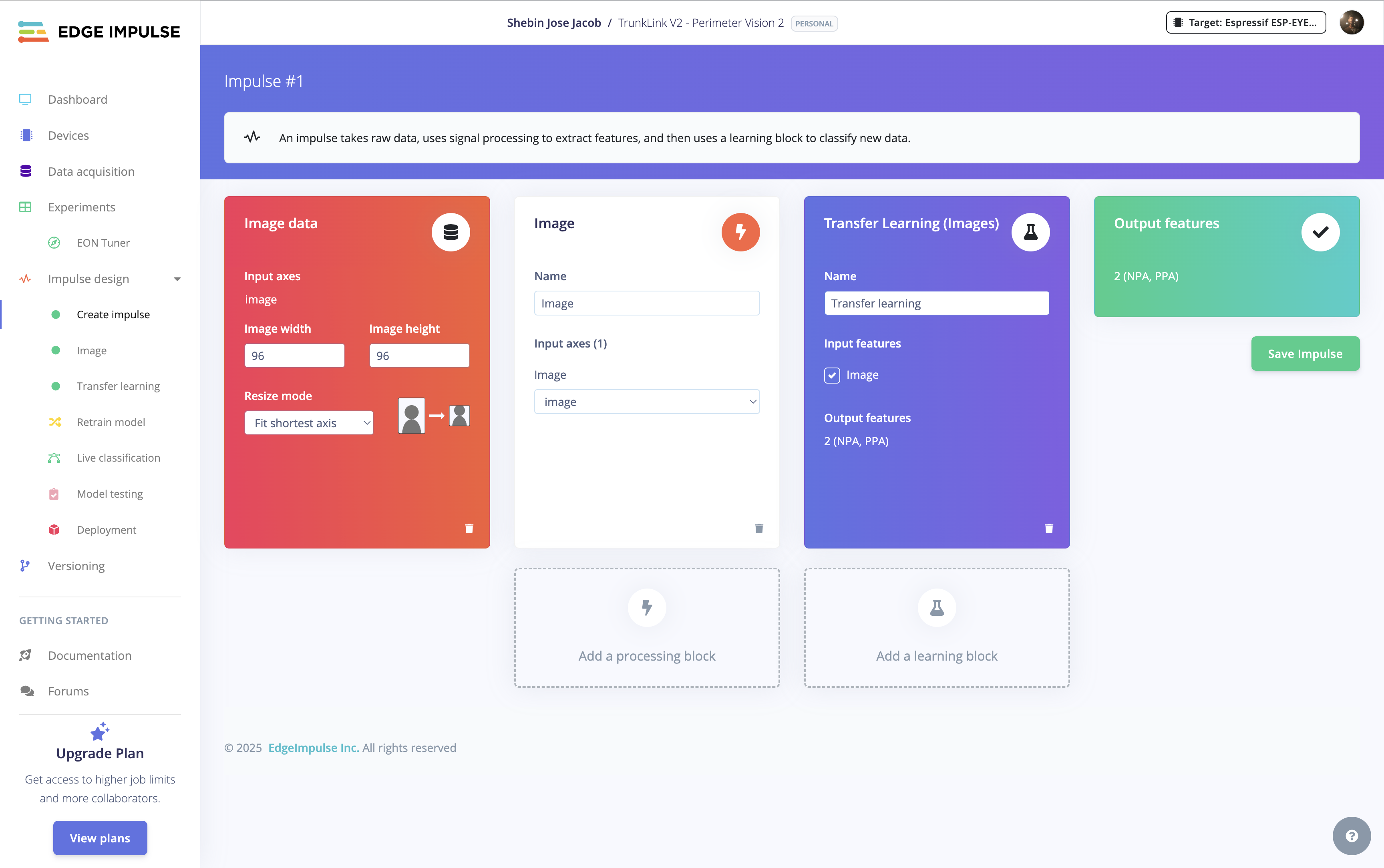The image size is (1384, 868).
Task: Click the lightning icon on Image block
Action: click(740, 232)
